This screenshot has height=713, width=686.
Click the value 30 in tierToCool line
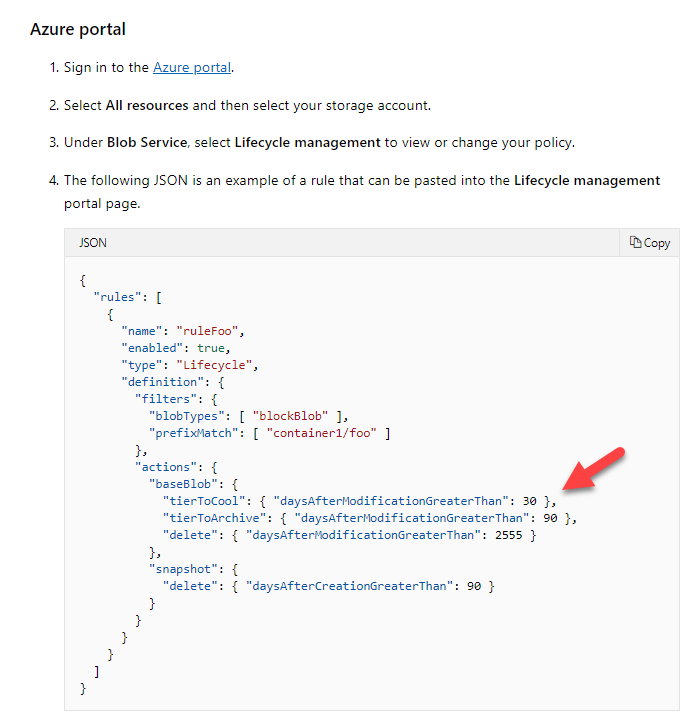(530, 502)
